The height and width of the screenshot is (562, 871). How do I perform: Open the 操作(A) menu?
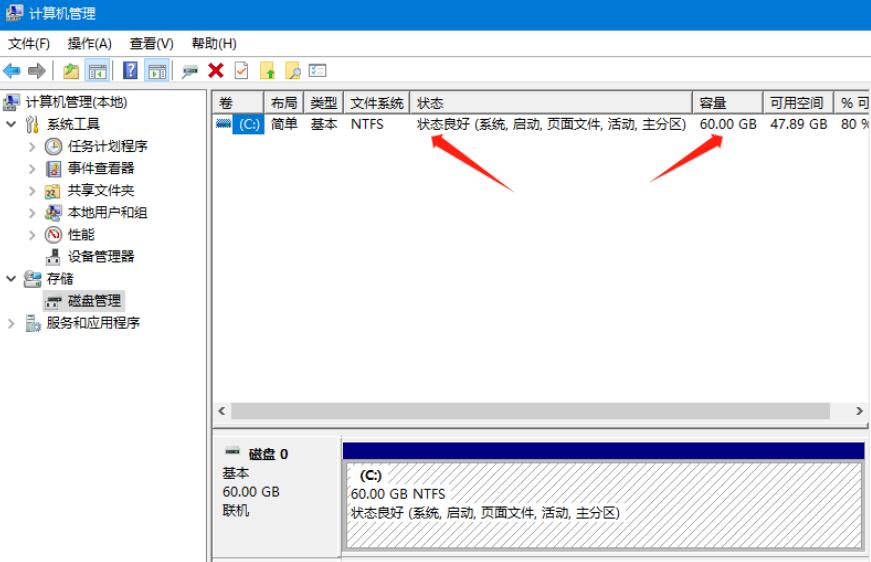pyautogui.click(x=89, y=43)
